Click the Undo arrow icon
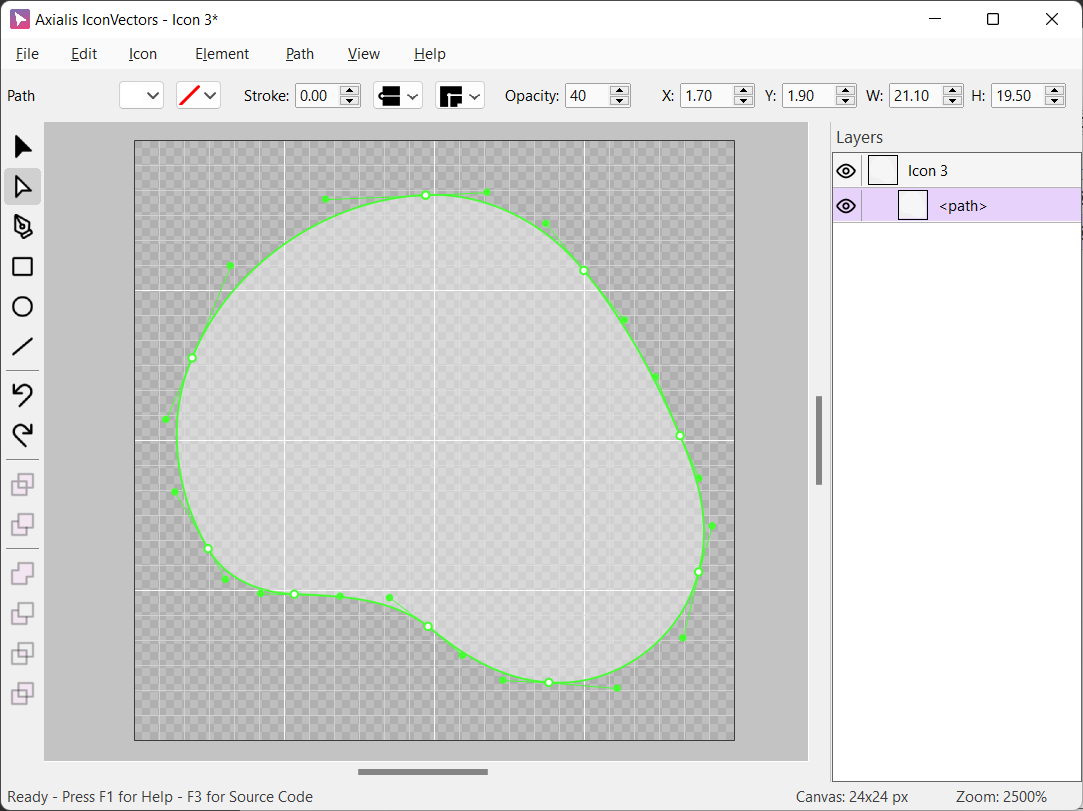The width and height of the screenshot is (1083, 811). 22,395
